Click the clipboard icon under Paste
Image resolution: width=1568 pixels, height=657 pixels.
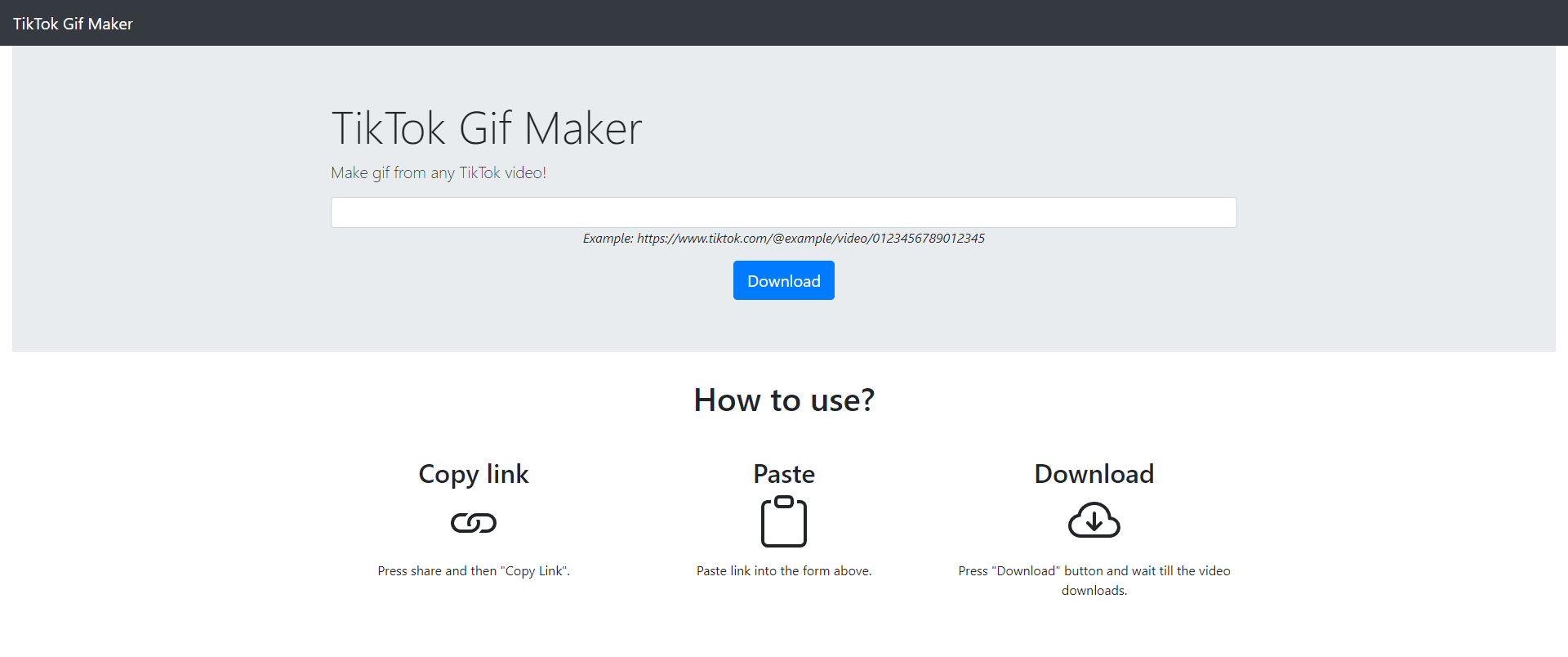784,521
